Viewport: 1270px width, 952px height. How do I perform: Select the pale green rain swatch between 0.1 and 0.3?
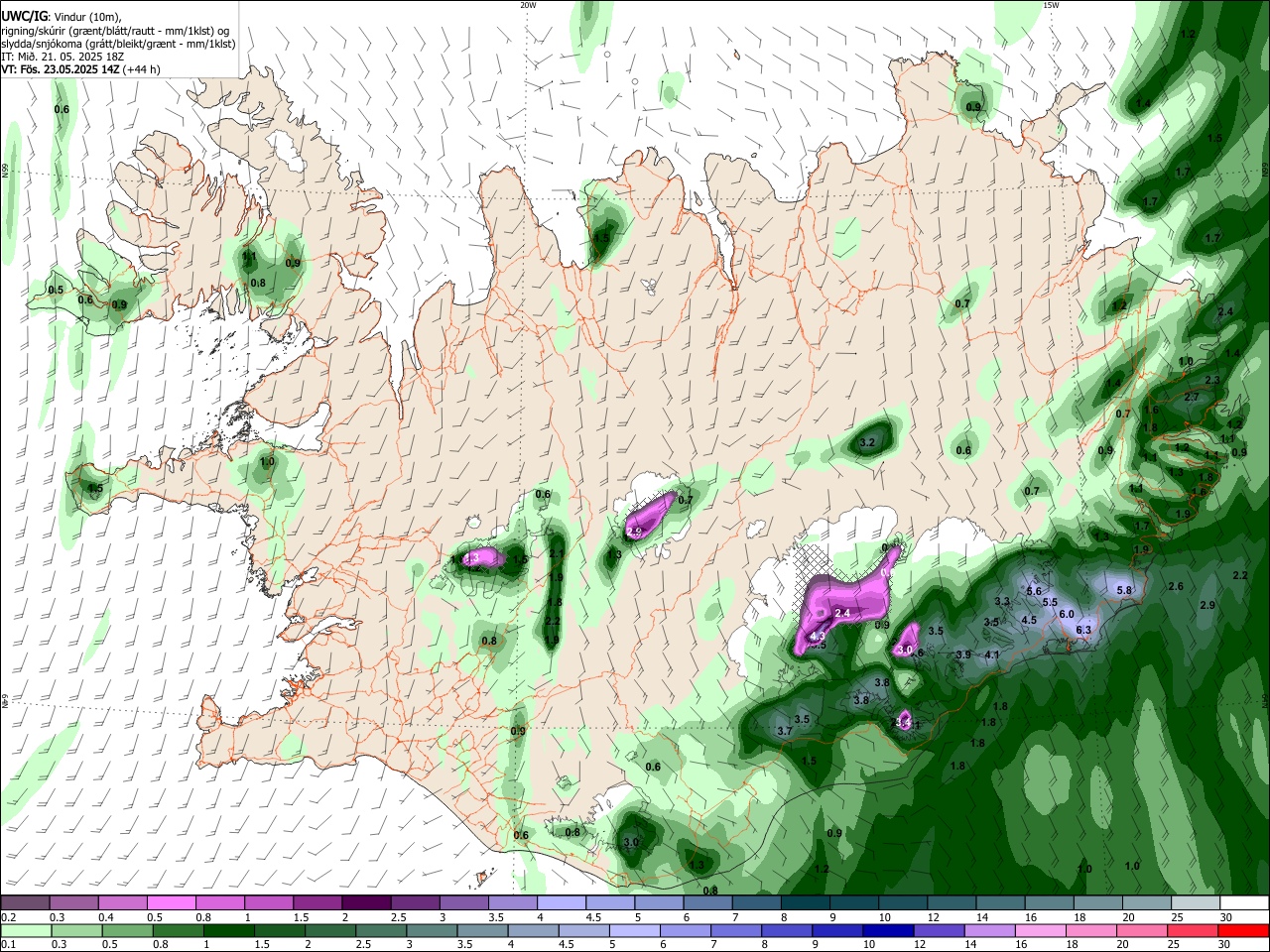(x=25, y=930)
